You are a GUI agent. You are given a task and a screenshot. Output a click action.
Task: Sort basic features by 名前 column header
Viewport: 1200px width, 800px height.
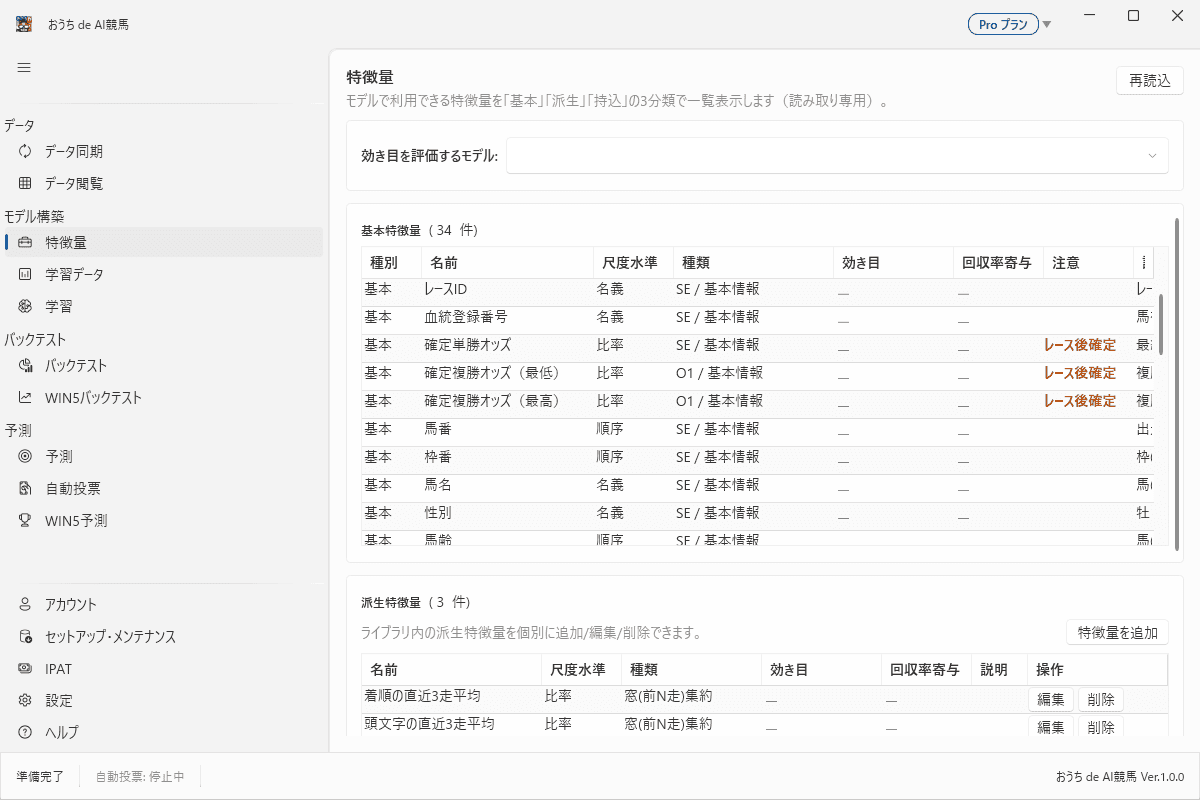pos(507,263)
